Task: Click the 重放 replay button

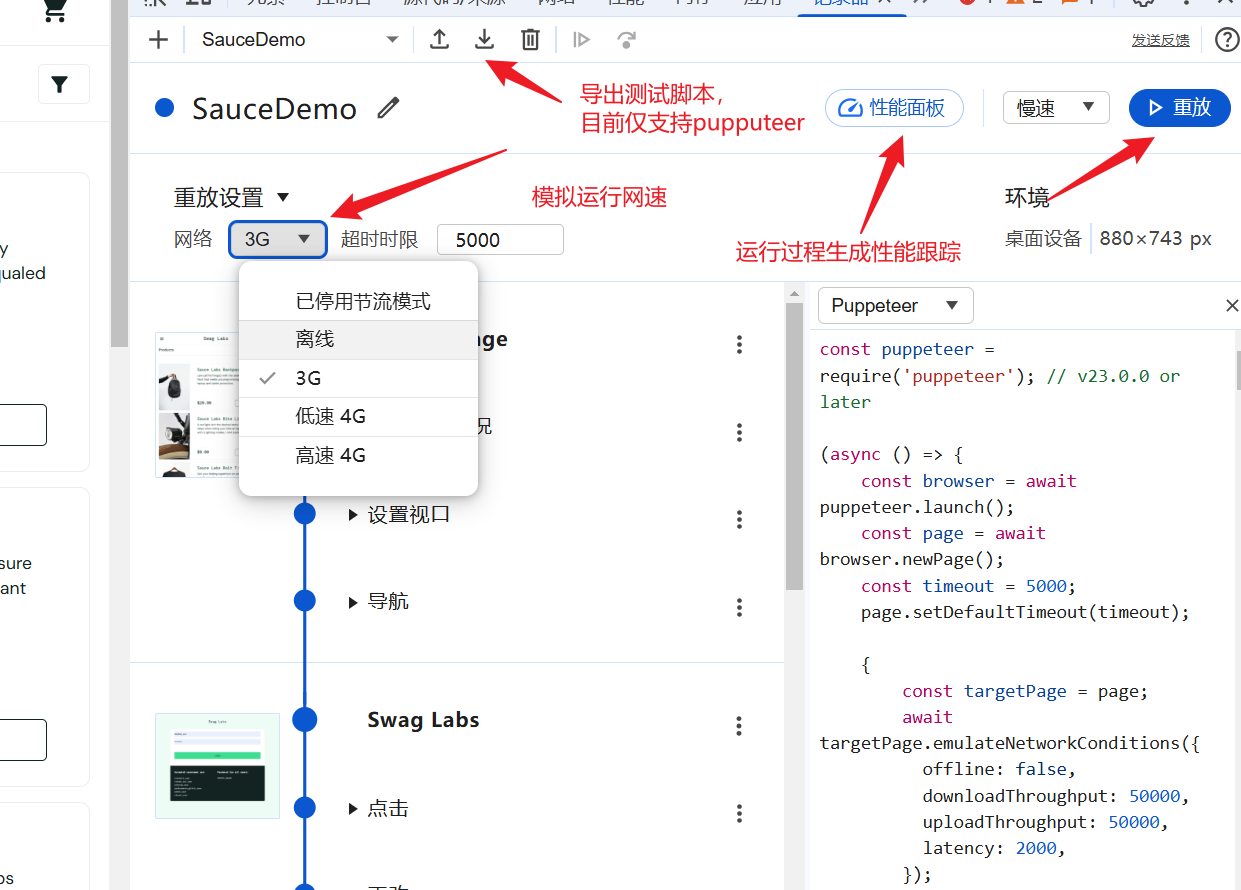Action: tap(1179, 107)
